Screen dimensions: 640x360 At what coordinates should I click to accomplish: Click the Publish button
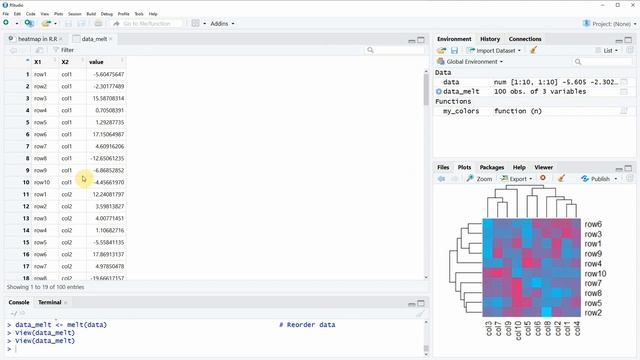pyautogui.click(x=596, y=179)
